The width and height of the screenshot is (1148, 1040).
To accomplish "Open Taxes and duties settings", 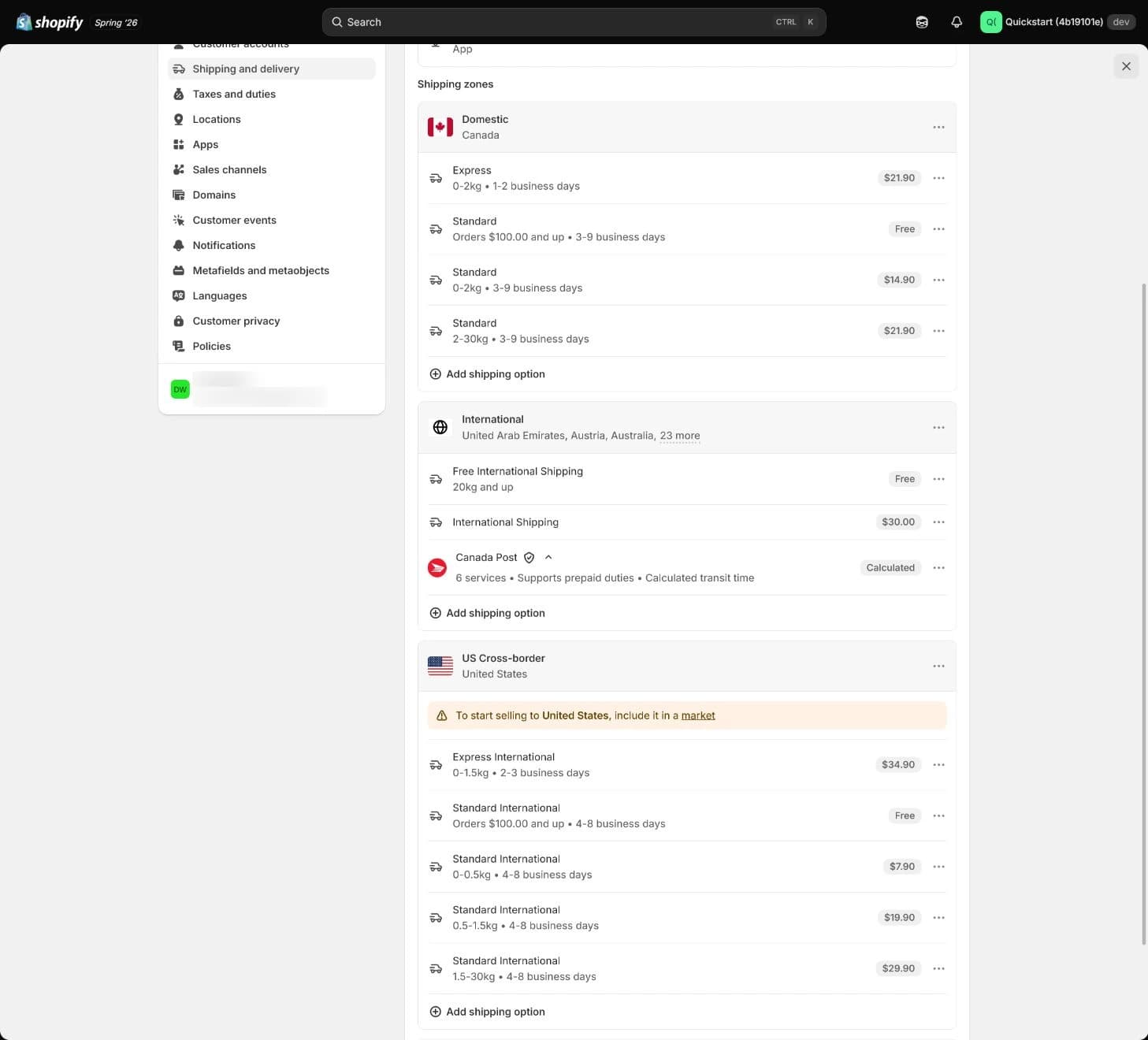I will coord(271,94).
